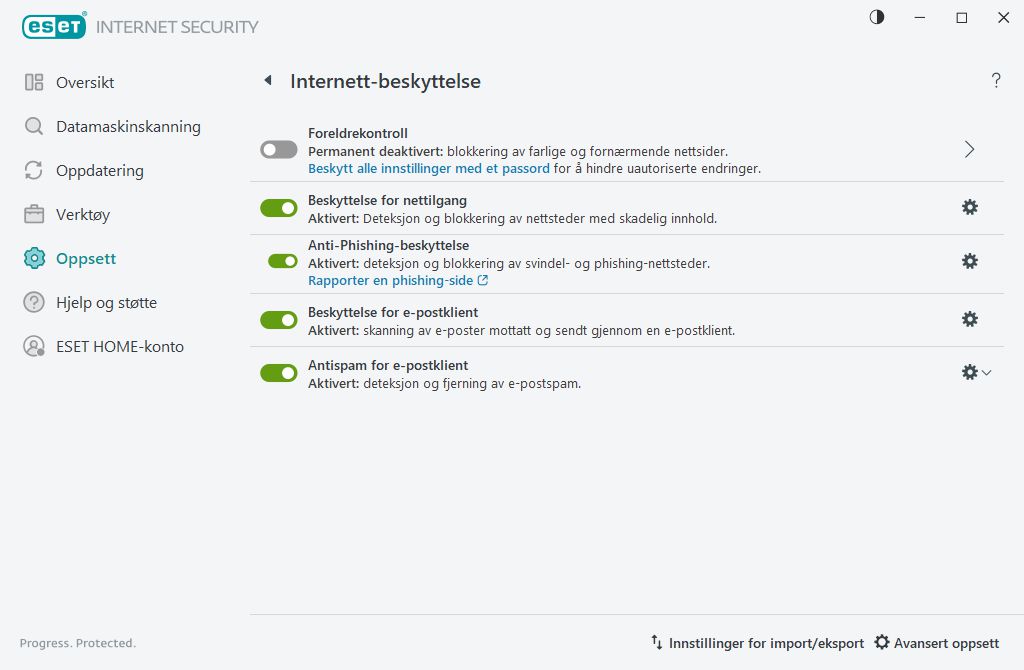This screenshot has width=1024, height=670.
Task: Click the help question mark at top right
Action: tap(996, 81)
